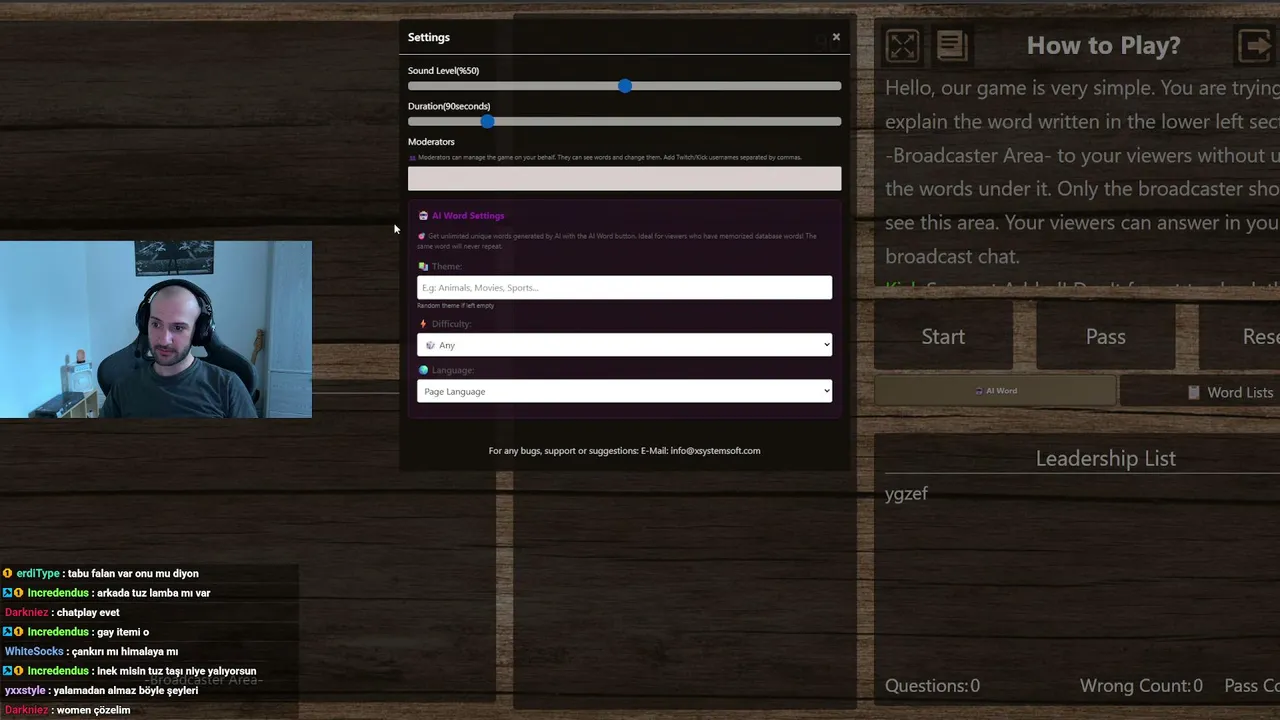
Task: Click the Leadership List heading
Action: (x=1106, y=459)
